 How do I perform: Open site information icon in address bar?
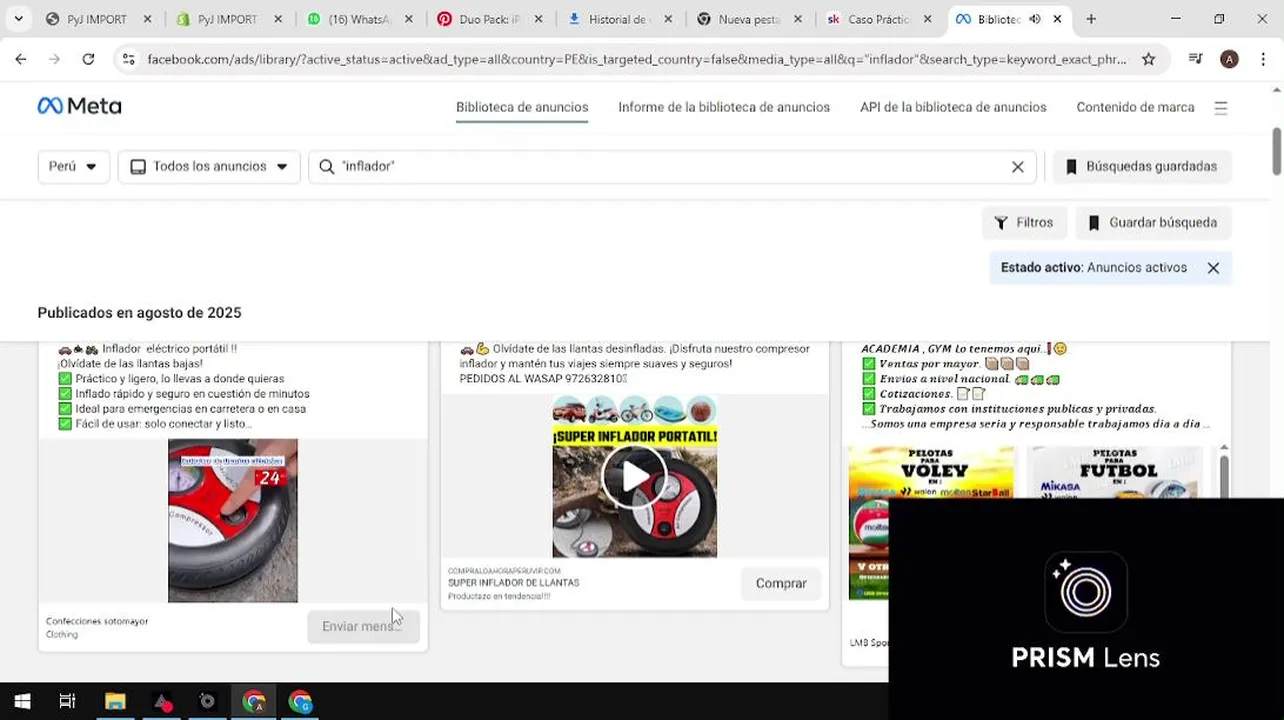[x=128, y=59]
